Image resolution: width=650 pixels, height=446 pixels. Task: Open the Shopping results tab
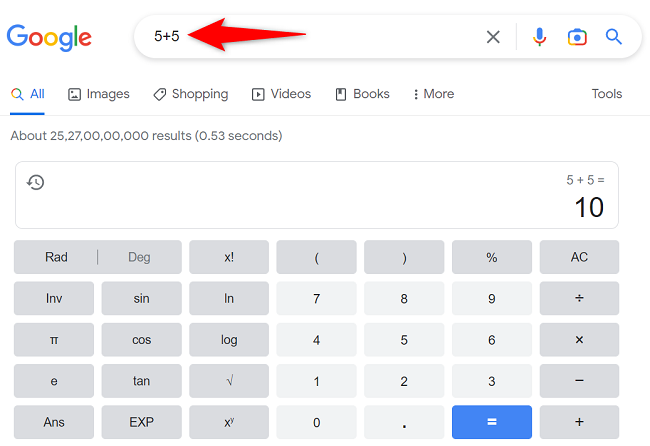[x=190, y=94]
